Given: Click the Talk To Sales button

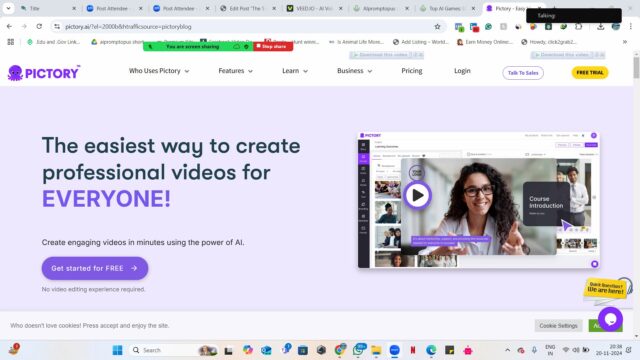Looking at the screenshot, I should coord(523,73).
